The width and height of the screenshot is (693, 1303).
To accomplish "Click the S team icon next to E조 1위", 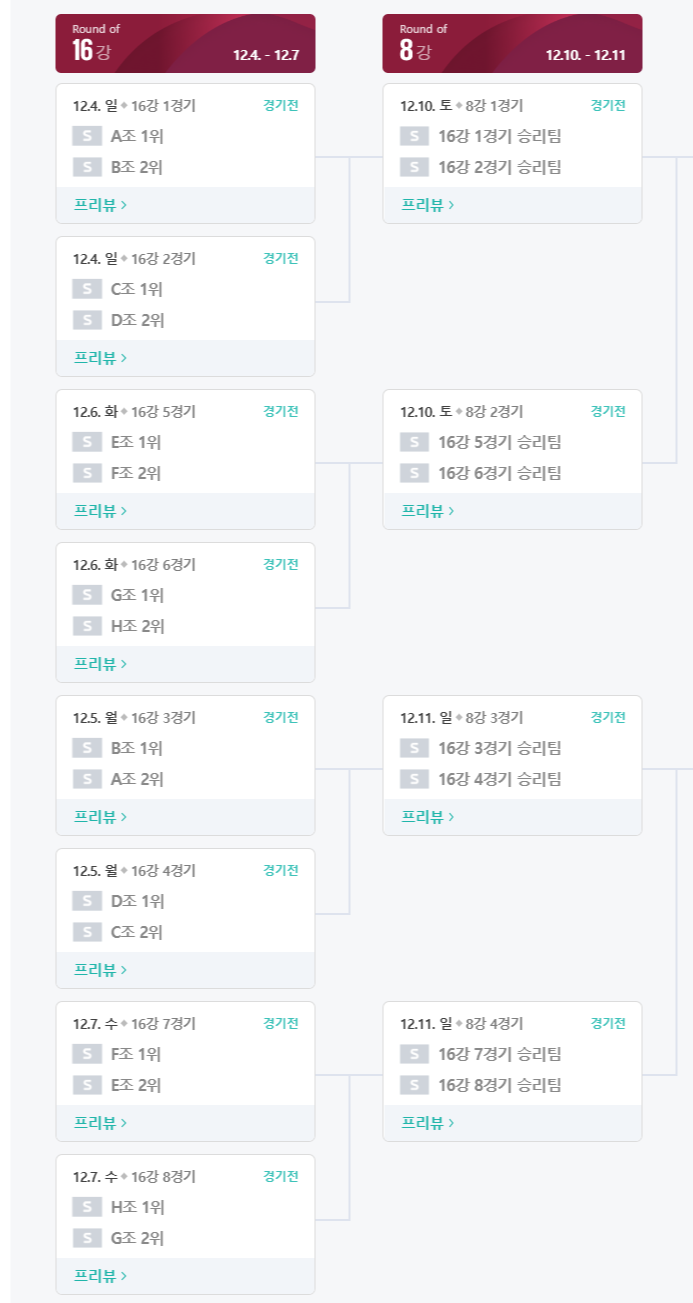I will 87,442.
